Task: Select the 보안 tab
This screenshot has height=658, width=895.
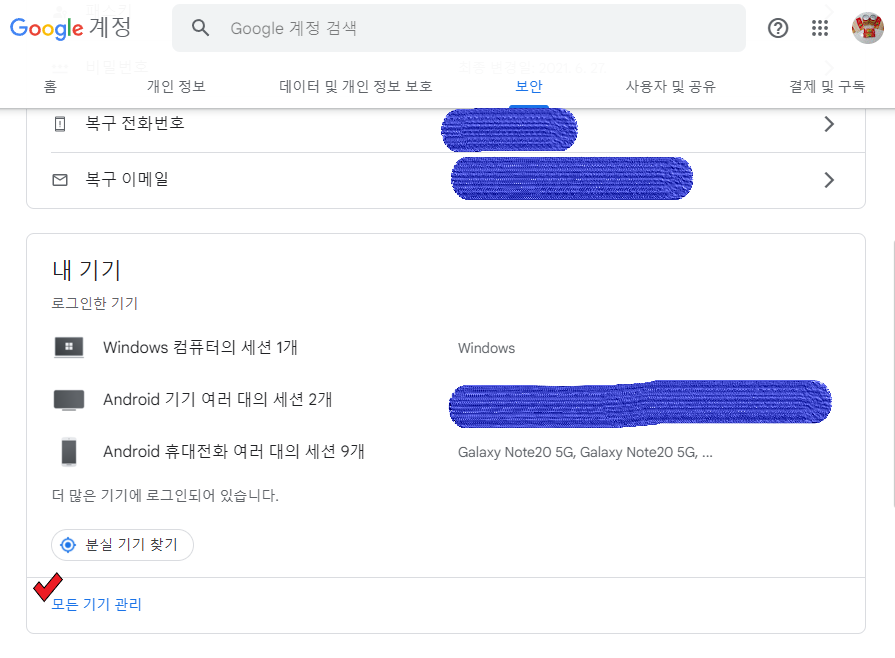Action: 529,86
